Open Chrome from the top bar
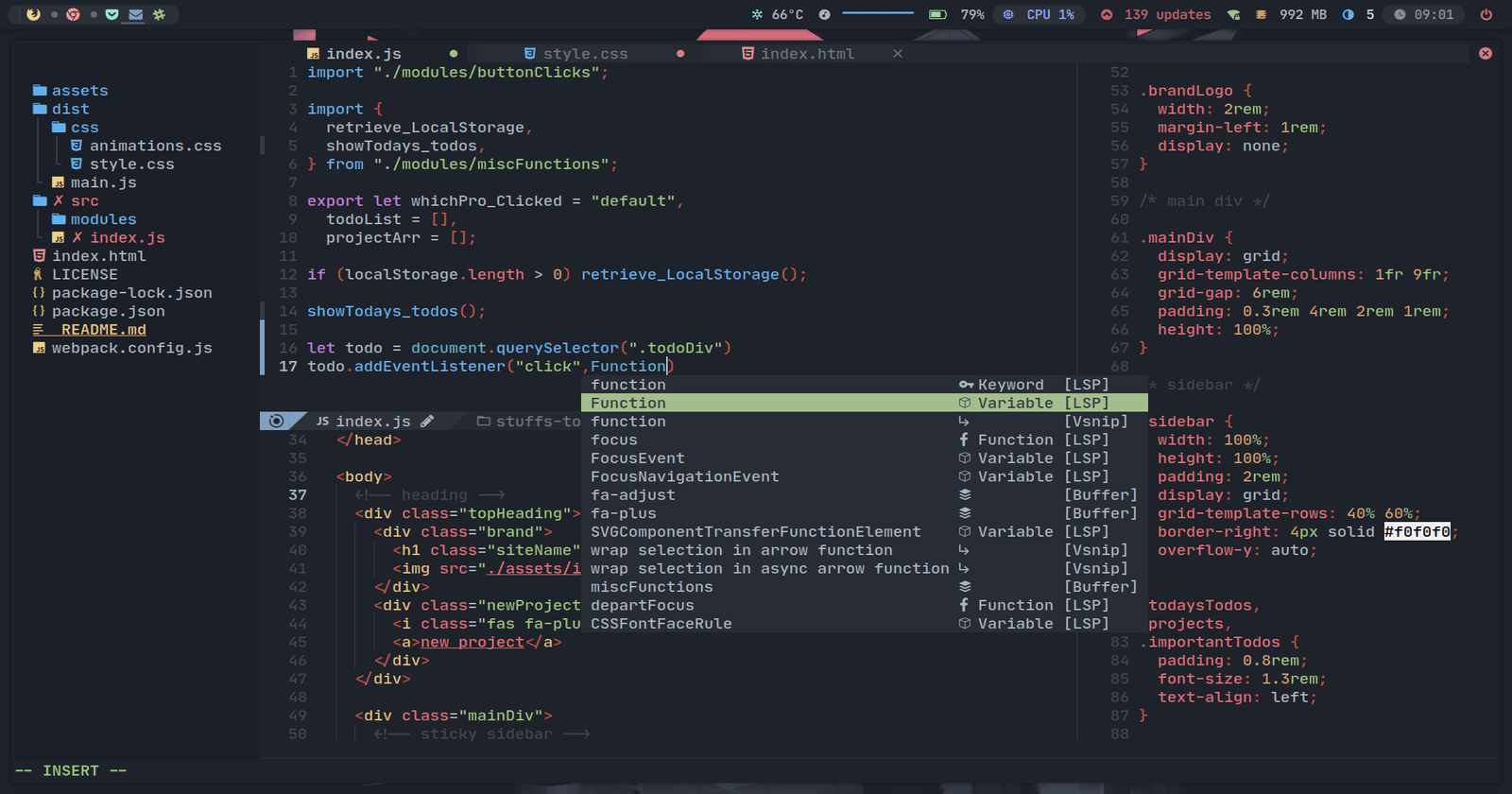The image size is (1512, 794). [73, 14]
